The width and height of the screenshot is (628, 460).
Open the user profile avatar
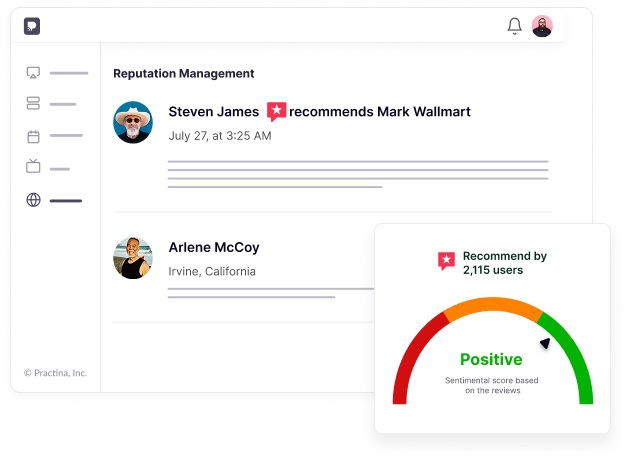[x=542, y=26]
